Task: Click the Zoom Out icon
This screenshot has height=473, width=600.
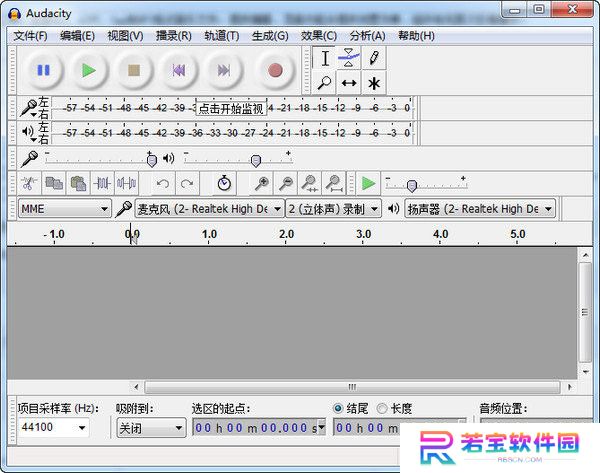Action: tap(286, 184)
